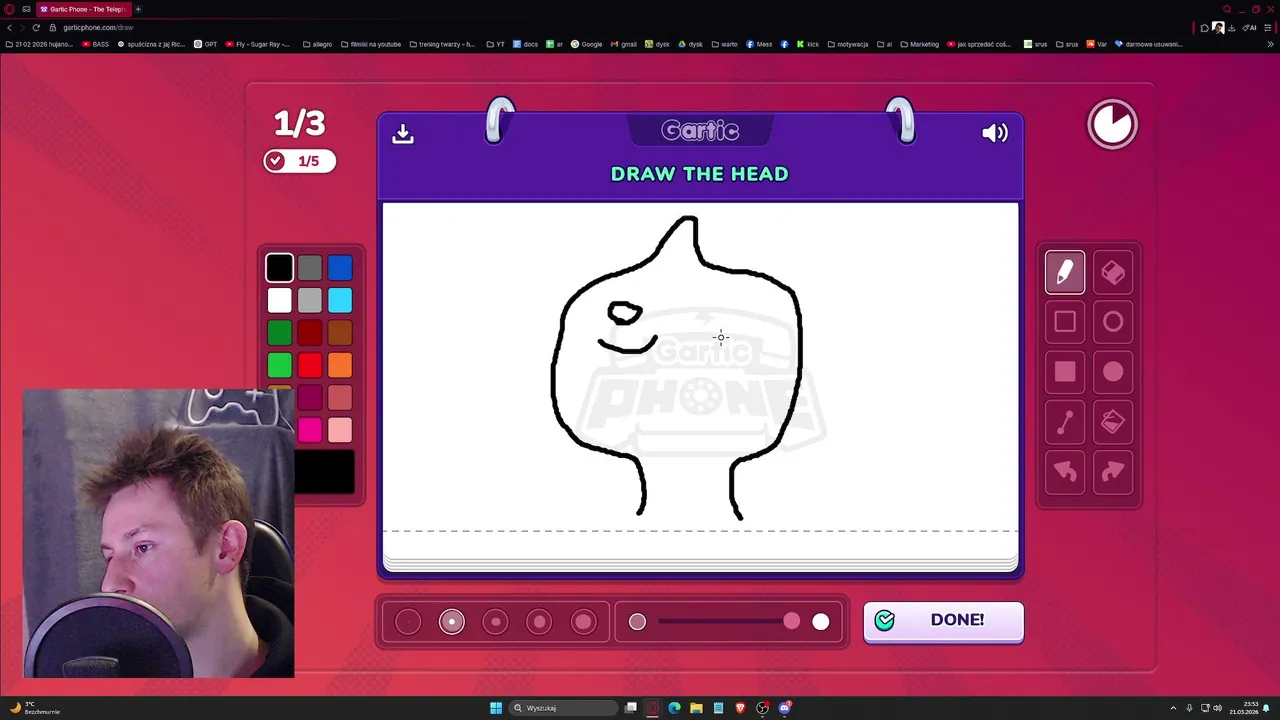
Task: Undo the last stroke
Action: tap(1064, 472)
